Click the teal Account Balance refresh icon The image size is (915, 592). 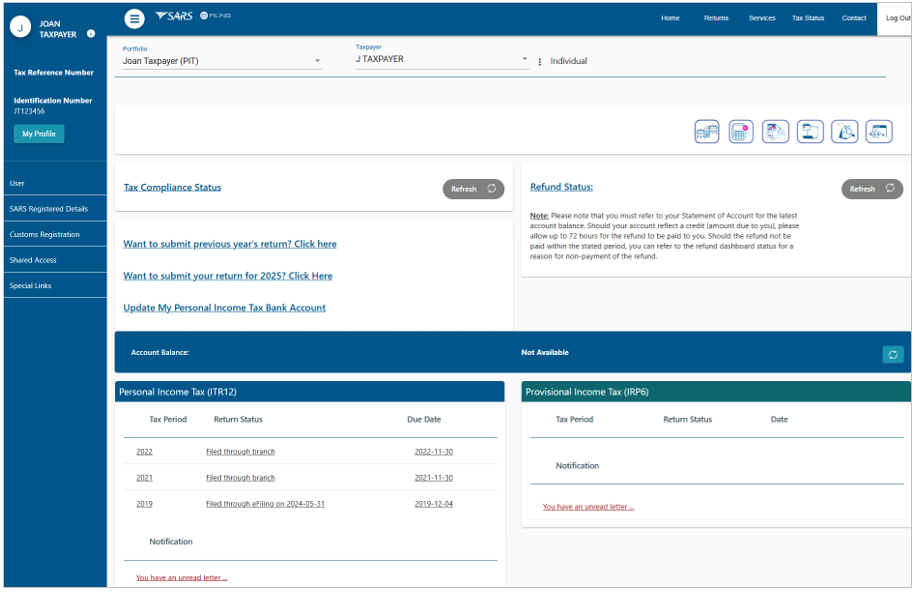893,354
